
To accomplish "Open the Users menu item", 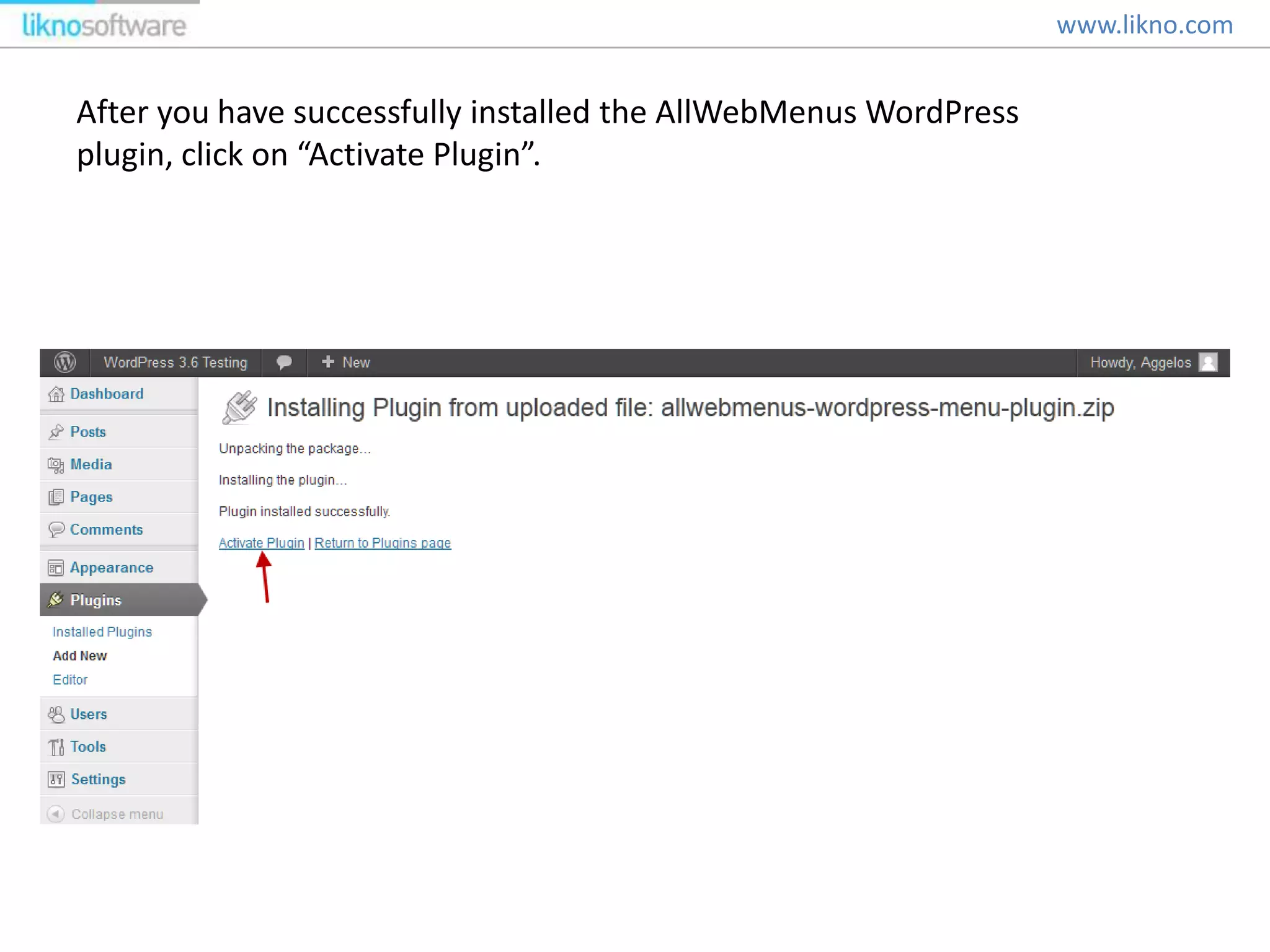I will [x=89, y=715].
